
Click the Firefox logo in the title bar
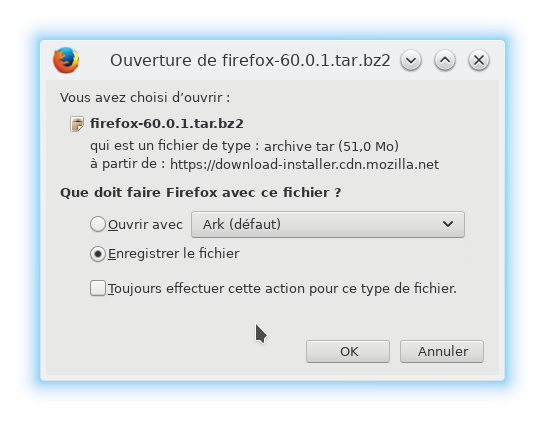(x=66, y=60)
